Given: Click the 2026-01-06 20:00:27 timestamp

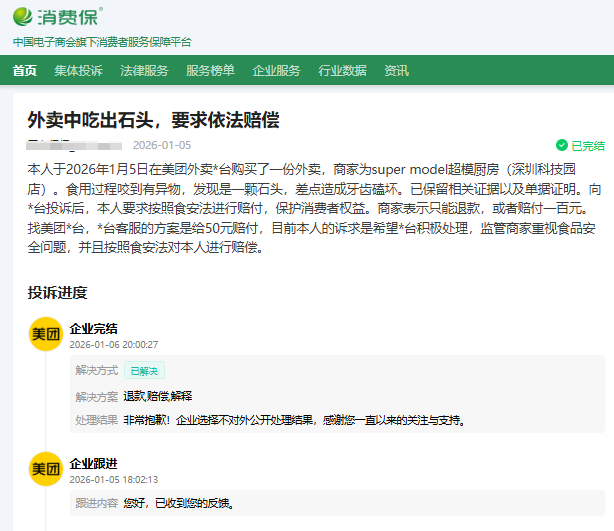Looking at the screenshot, I should (x=113, y=344).
